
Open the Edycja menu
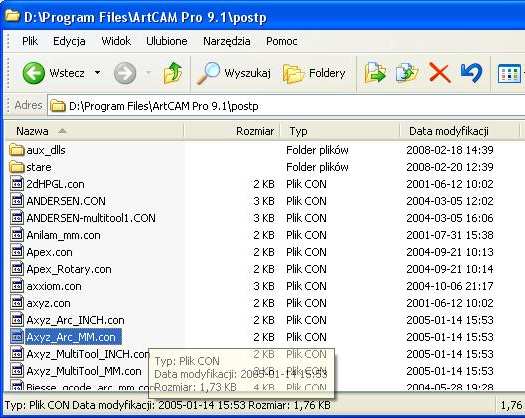69,41
